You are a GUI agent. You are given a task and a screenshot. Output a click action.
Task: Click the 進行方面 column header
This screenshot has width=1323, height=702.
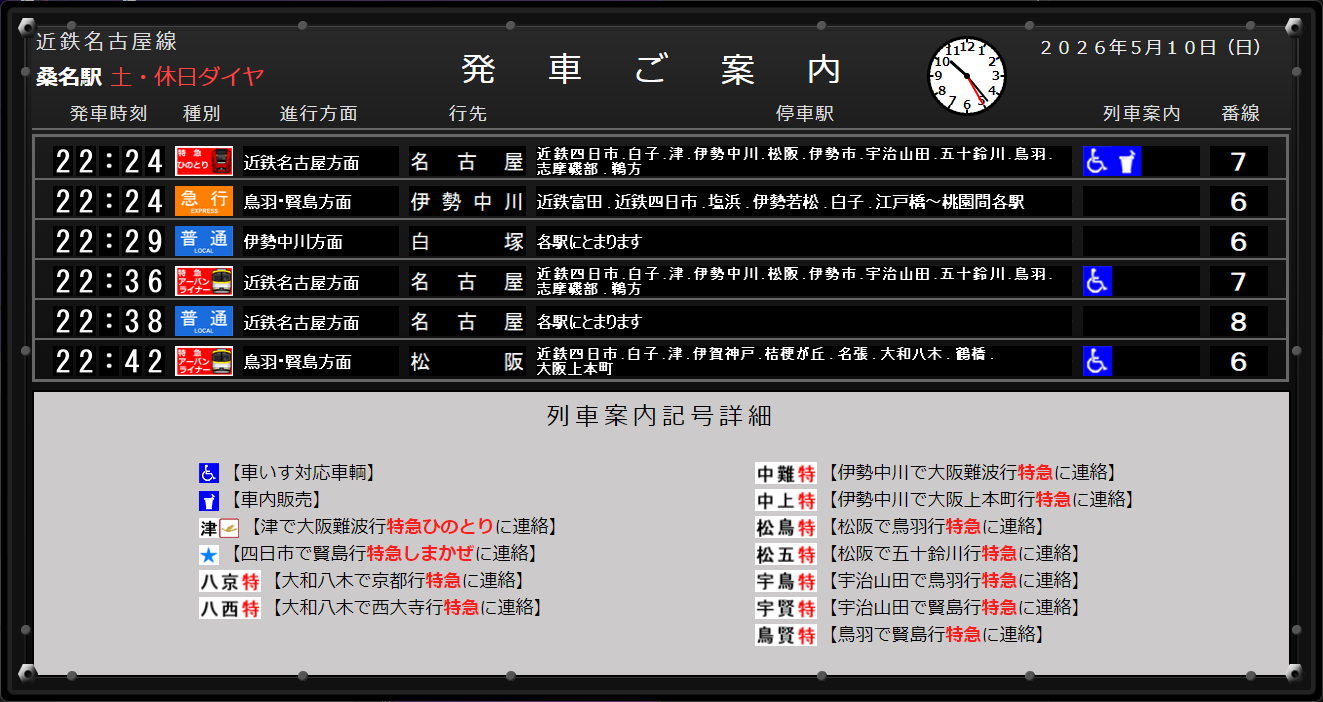(x=319, y=114)
